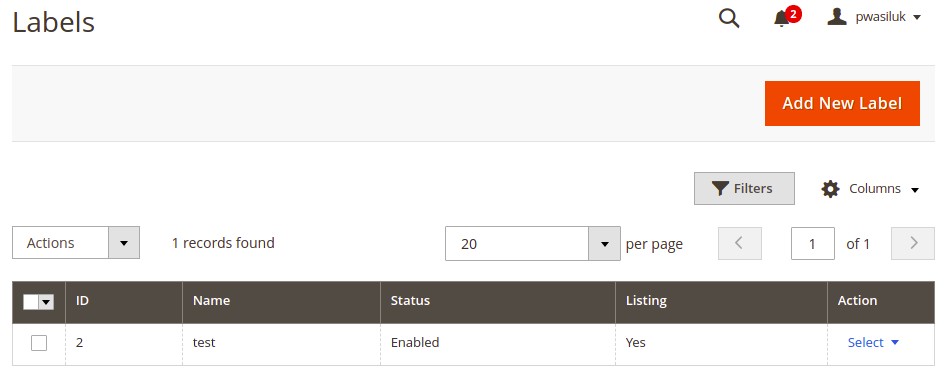Click the funnel icon on Filters
The height and width of the screenshot is (380, 949).
coord(720,189)
